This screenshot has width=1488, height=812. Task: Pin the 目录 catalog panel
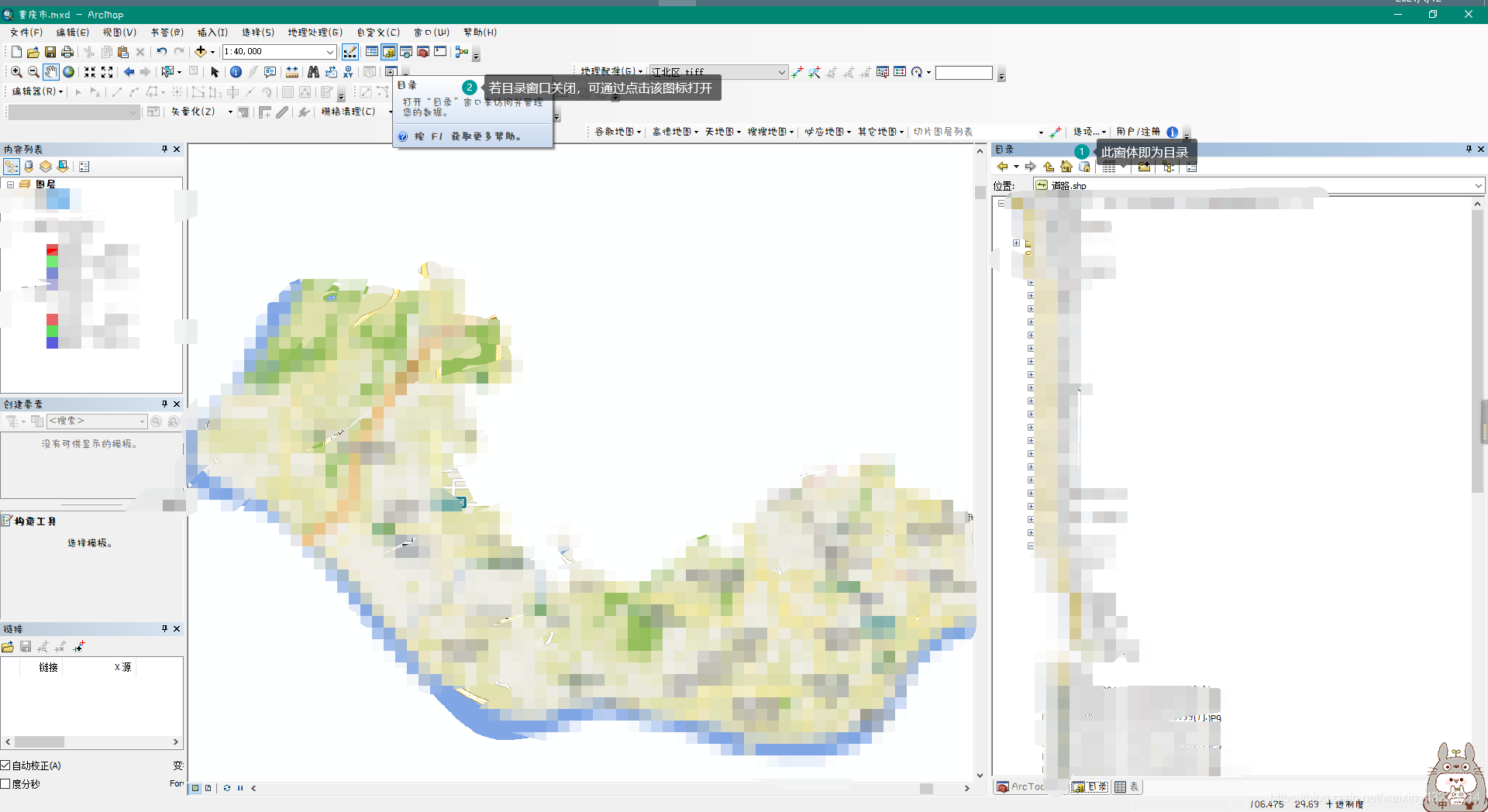(x=1469, y=149)
